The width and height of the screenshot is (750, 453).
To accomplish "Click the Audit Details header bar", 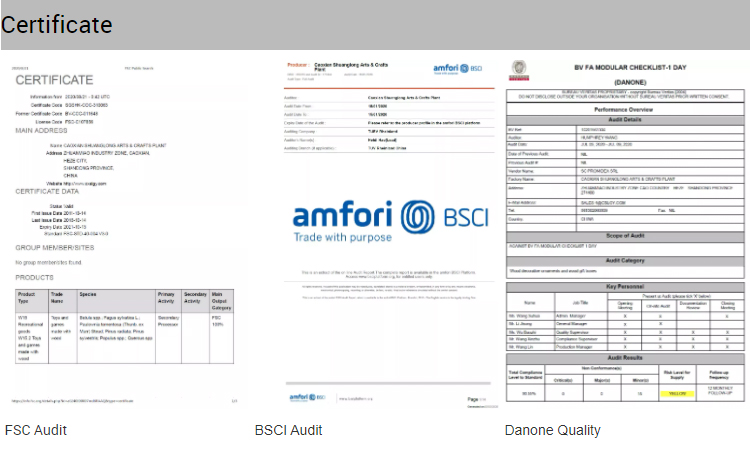I will click(x=625, y=120).
